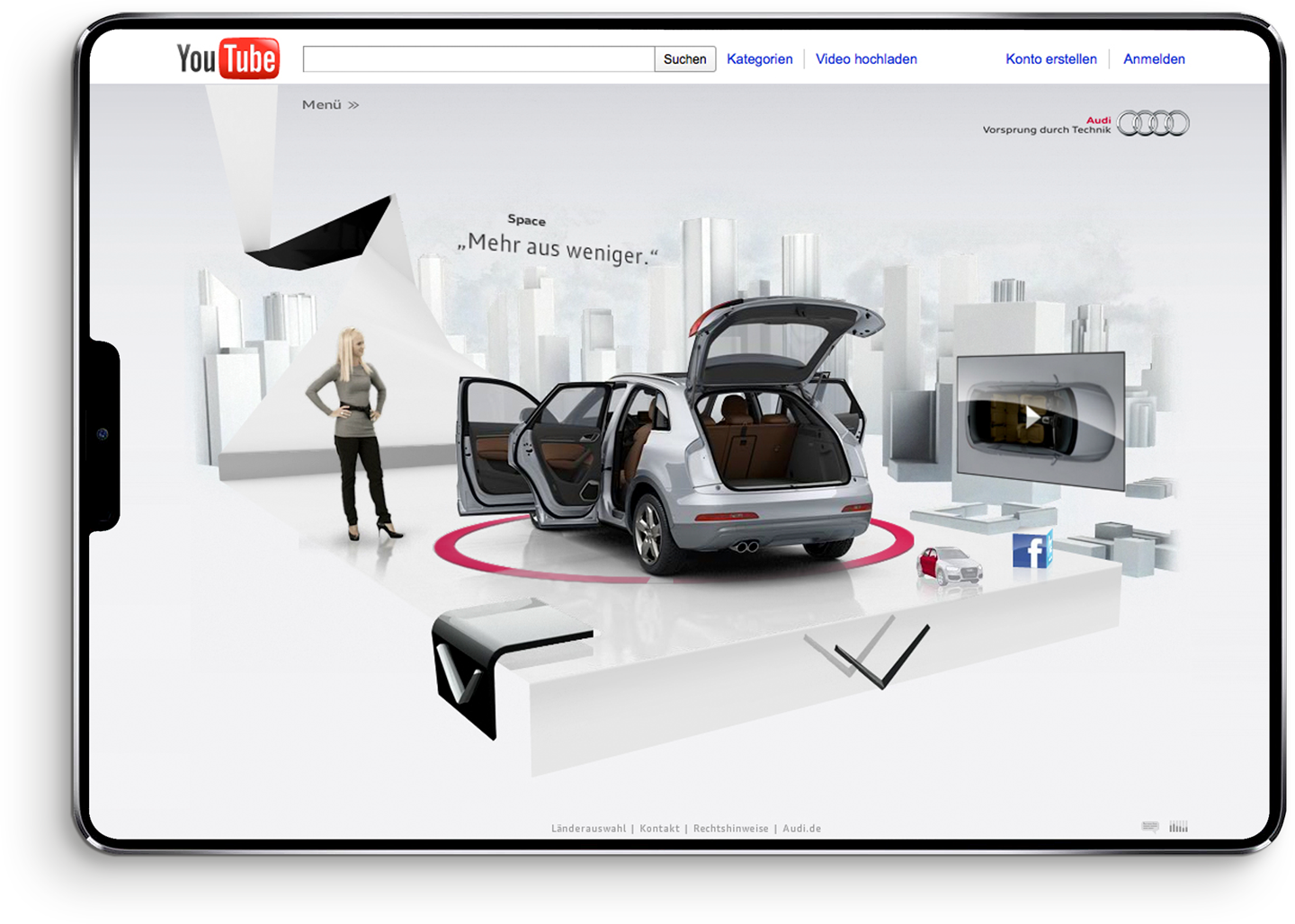Click Anmelden to sign in
1295x924 pixels.
tap(1154, 59)
